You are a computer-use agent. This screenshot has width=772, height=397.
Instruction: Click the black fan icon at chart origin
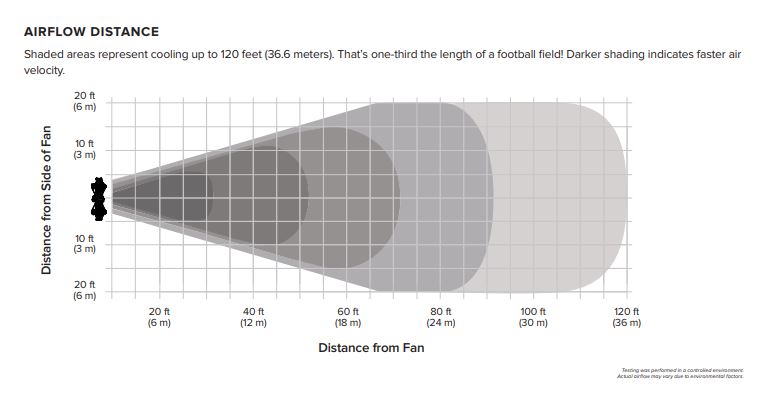(99, 199)
